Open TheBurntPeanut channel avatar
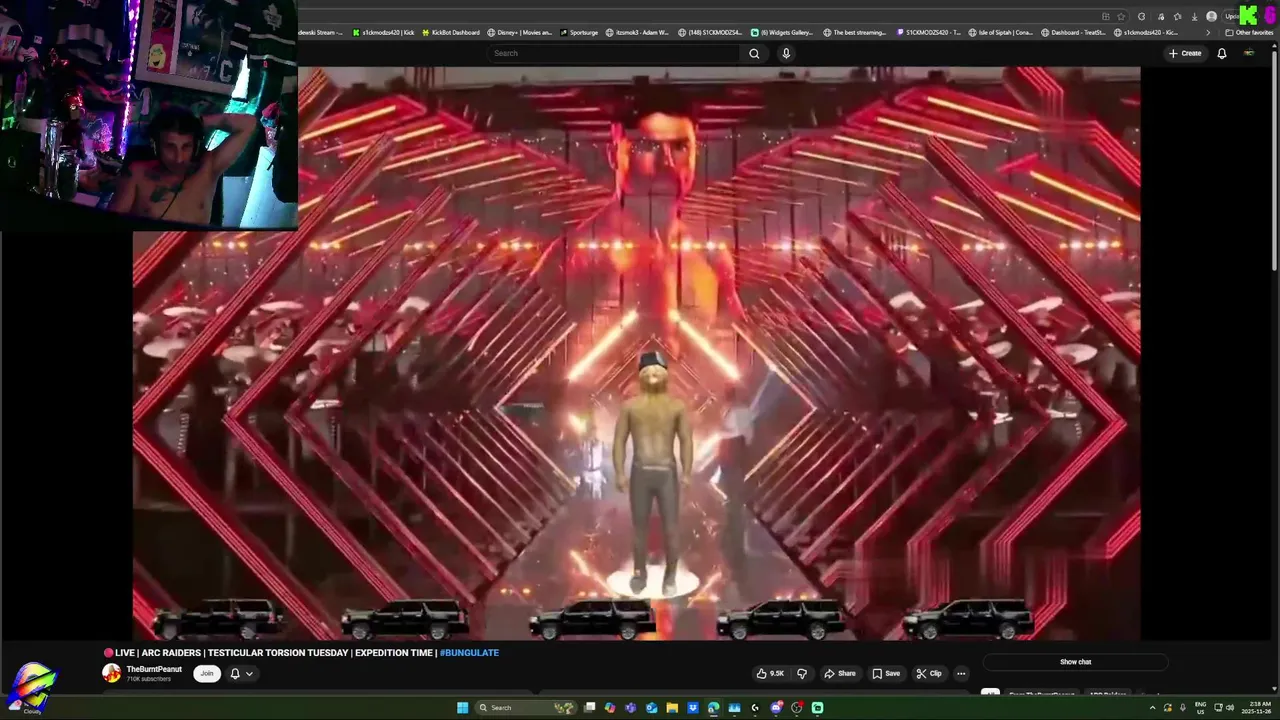 coord(112,673)
